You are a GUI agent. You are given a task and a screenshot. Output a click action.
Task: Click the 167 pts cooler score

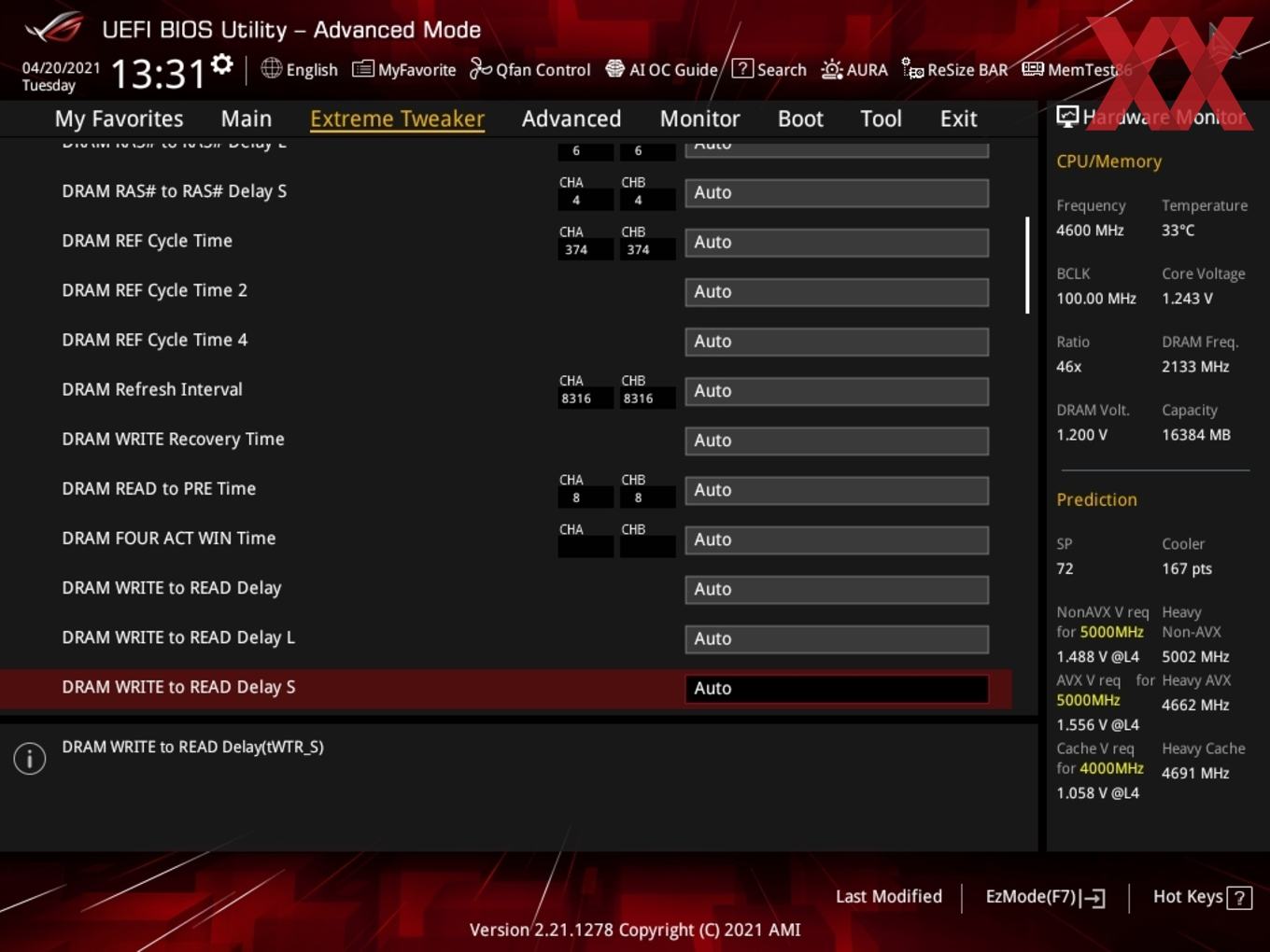(1187, 568)
